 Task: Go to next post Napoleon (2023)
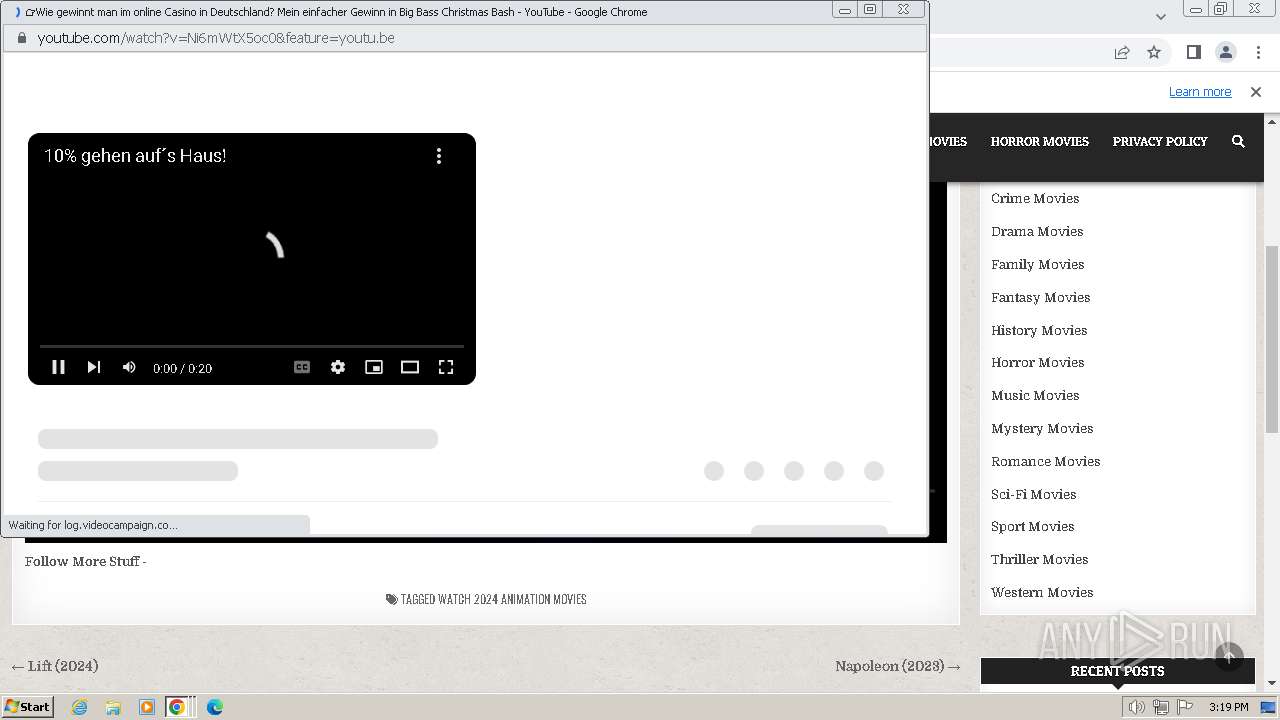[898, 666]
